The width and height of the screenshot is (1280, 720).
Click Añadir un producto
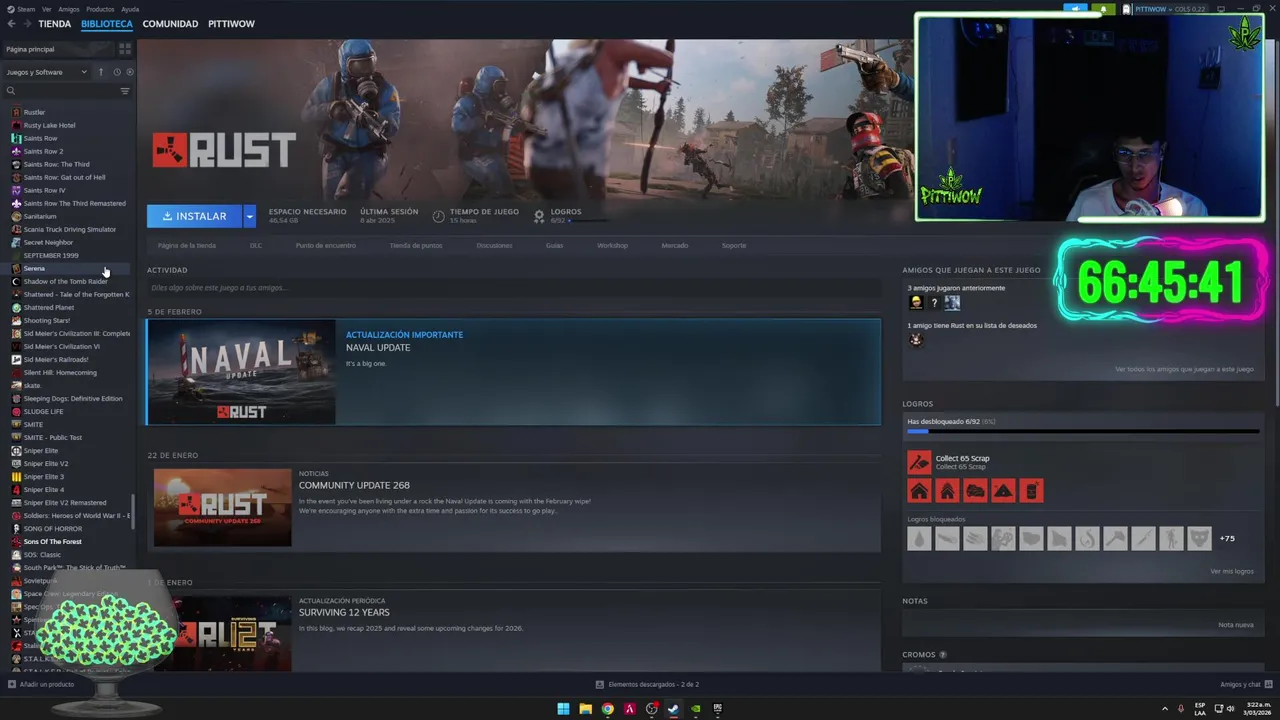click(41, 684)
